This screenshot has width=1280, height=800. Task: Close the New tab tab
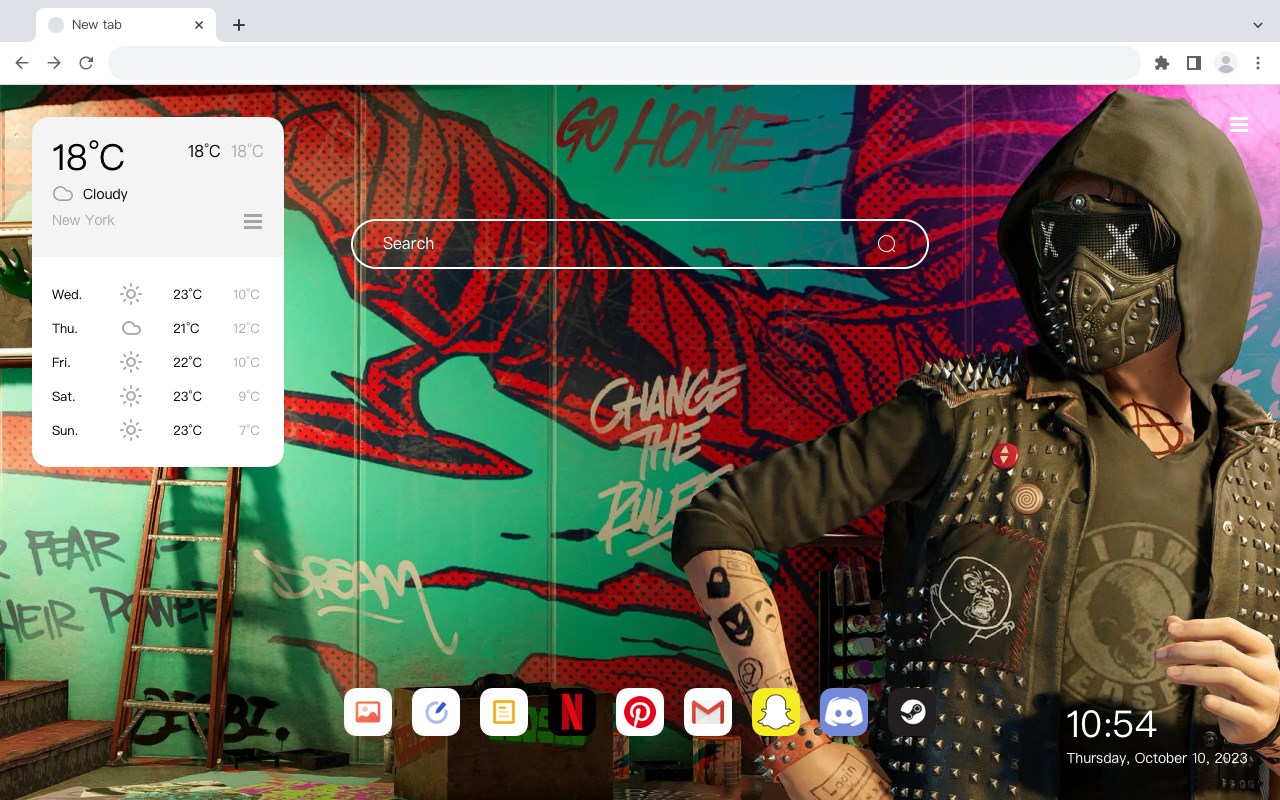(x=199, y=25)
